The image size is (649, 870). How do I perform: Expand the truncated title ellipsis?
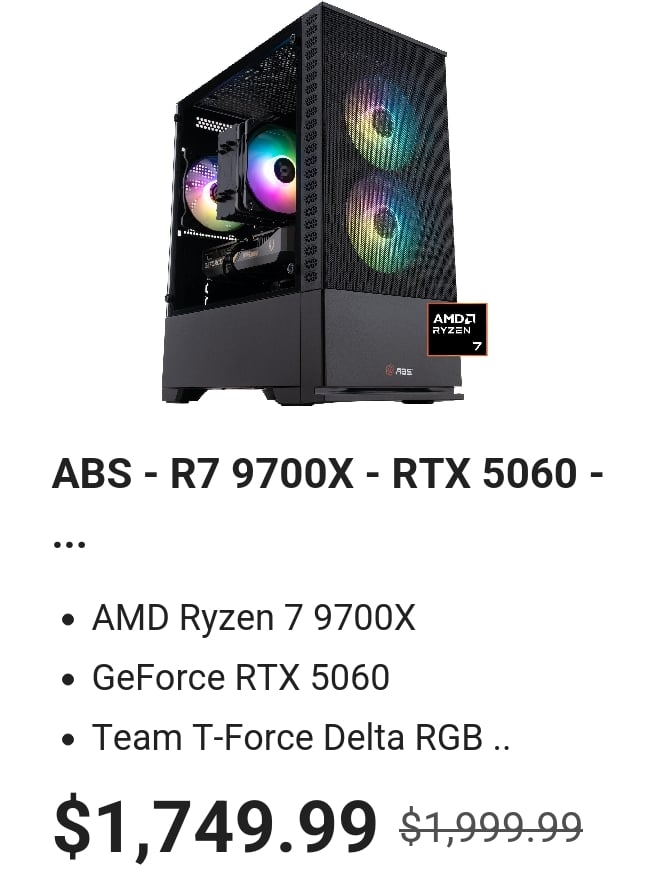69,544
